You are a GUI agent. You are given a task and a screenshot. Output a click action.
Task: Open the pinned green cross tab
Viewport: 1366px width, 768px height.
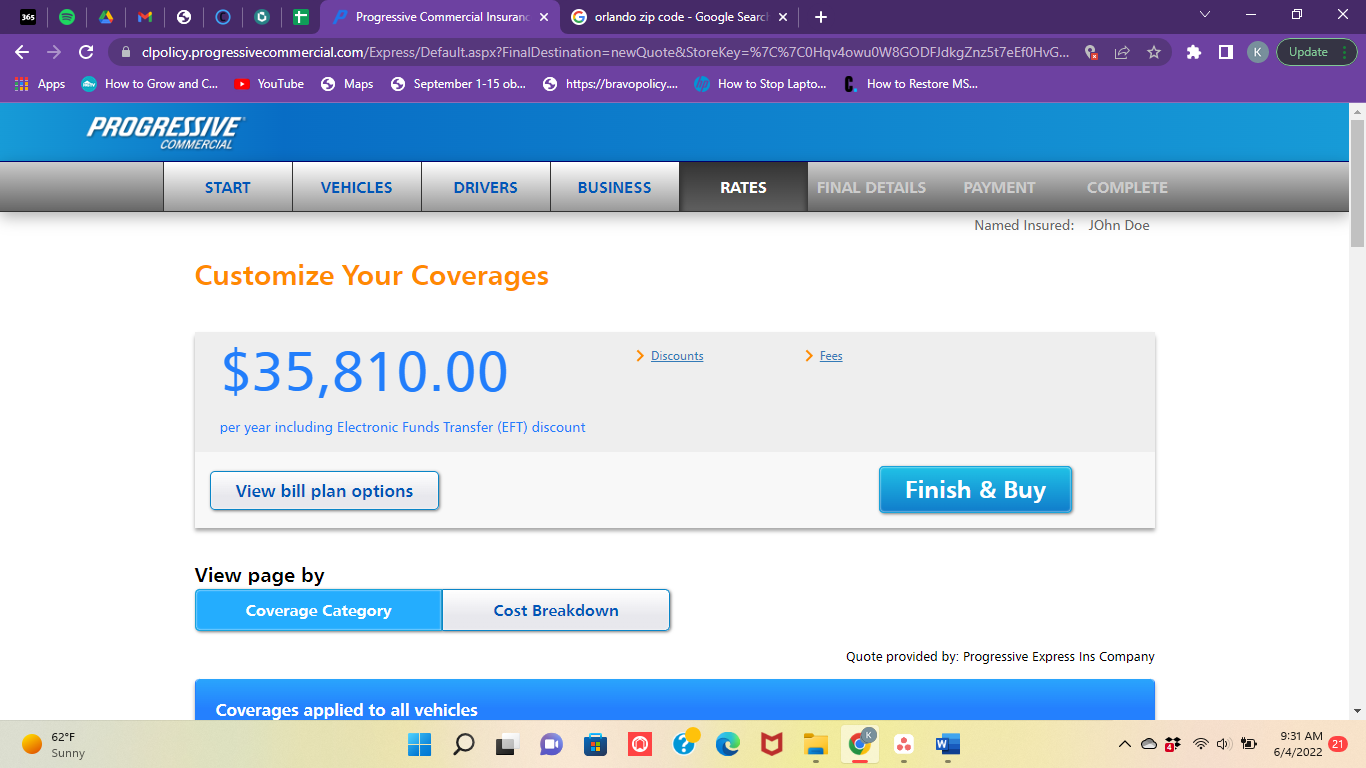coord(301,17)
